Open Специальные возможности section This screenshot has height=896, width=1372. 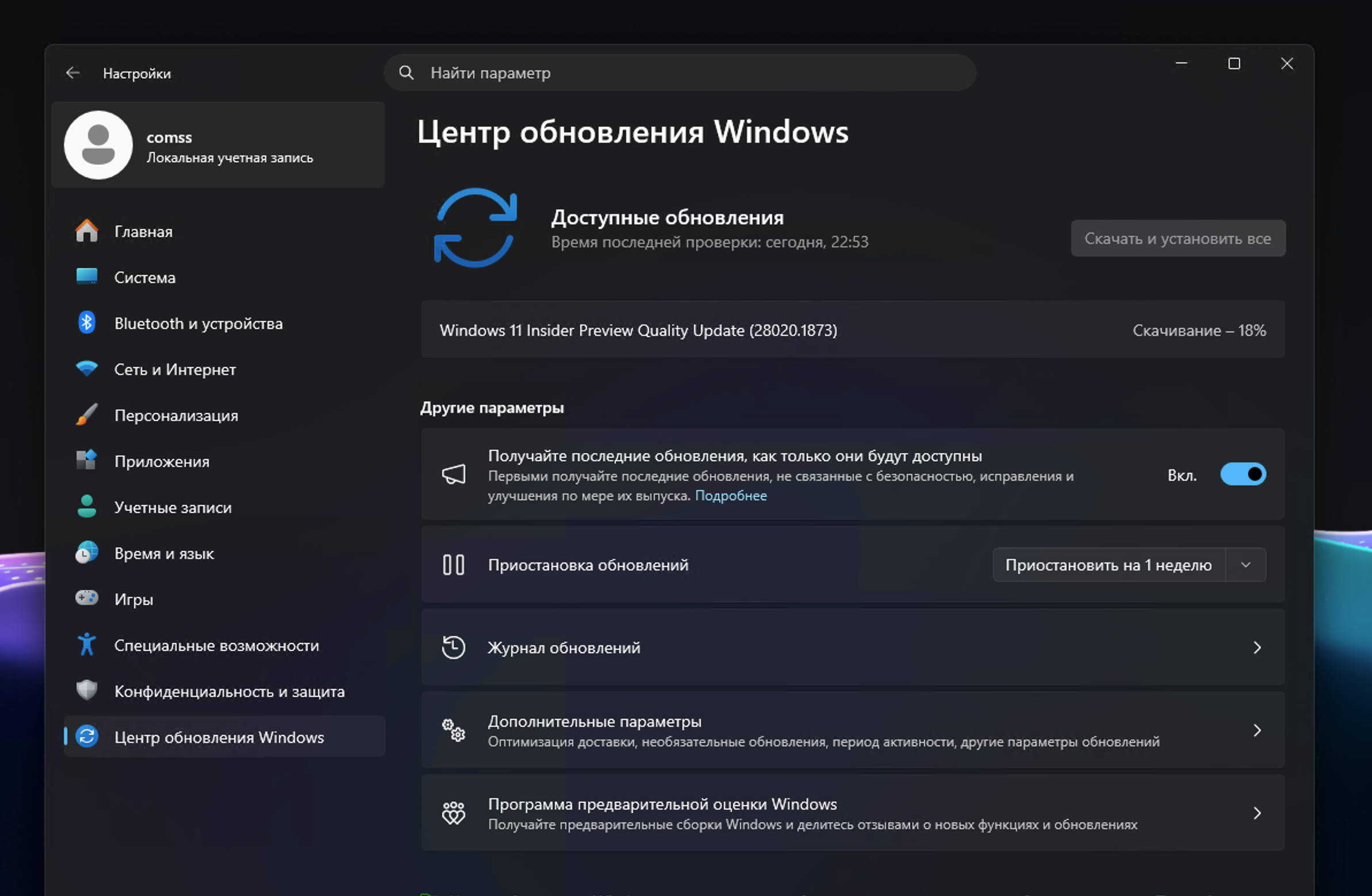[224, 645]
